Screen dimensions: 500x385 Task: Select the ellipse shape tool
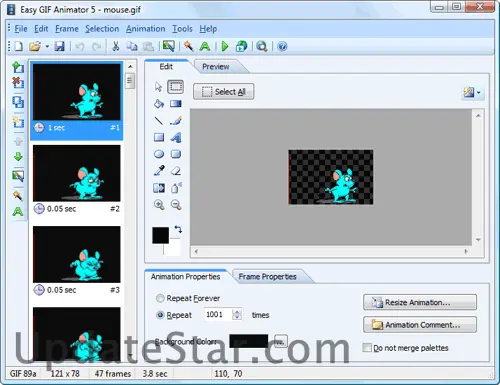pyautogui.click(x=159, y=154)
